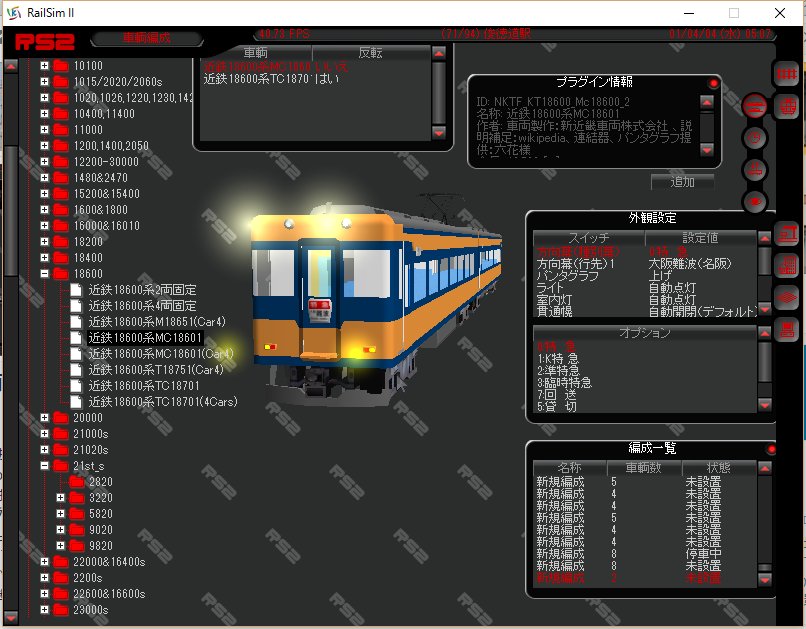The height and width of the screenshot is (629, 806).
Task: Expand the 3220 subfolder
Action: point(60,497)
